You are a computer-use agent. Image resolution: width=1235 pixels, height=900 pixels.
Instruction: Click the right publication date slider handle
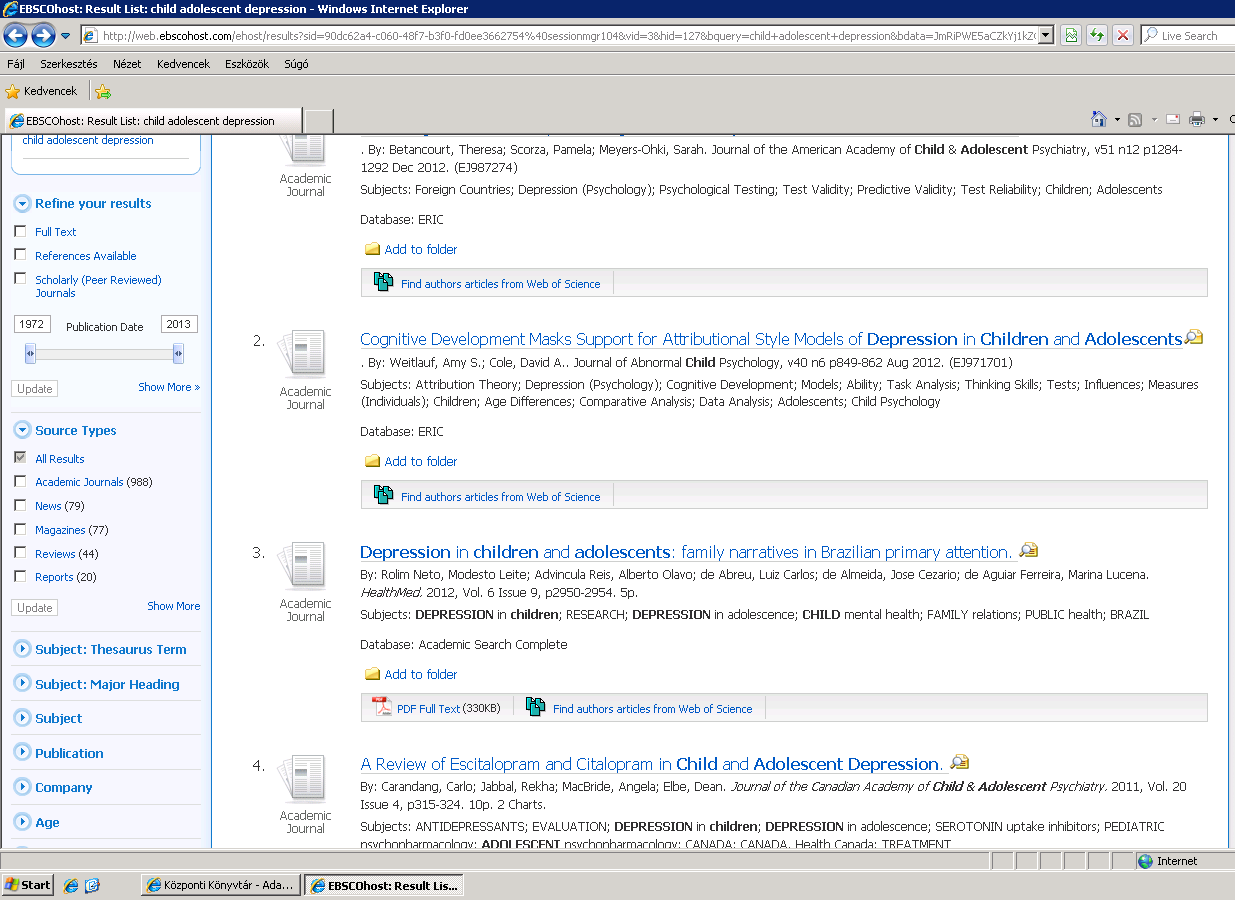[178, 353]
